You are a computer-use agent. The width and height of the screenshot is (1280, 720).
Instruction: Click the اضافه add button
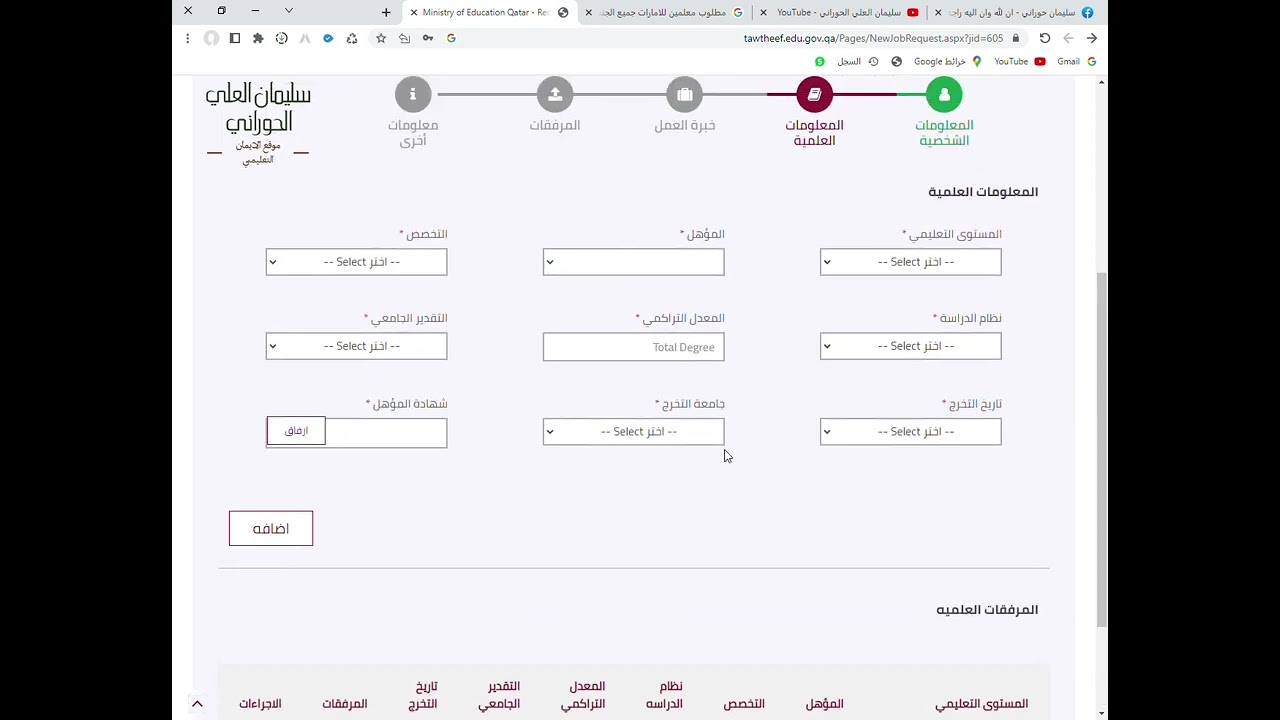point(271,528)
